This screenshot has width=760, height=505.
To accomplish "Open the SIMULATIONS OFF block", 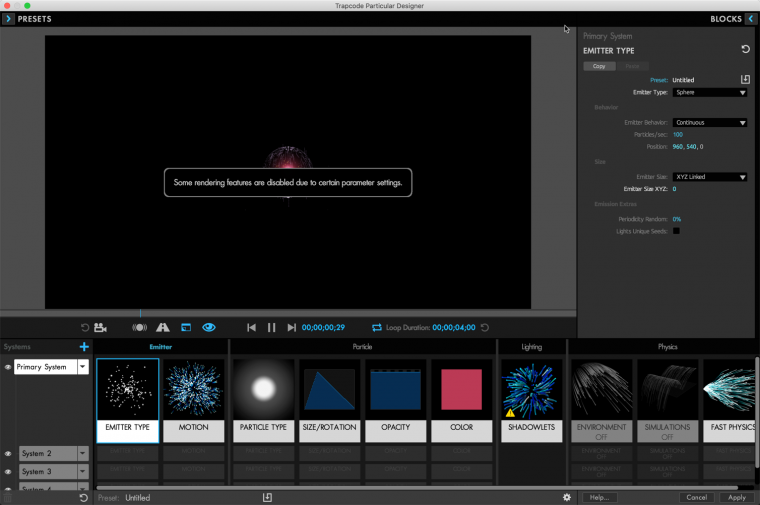I will (667, 400).
